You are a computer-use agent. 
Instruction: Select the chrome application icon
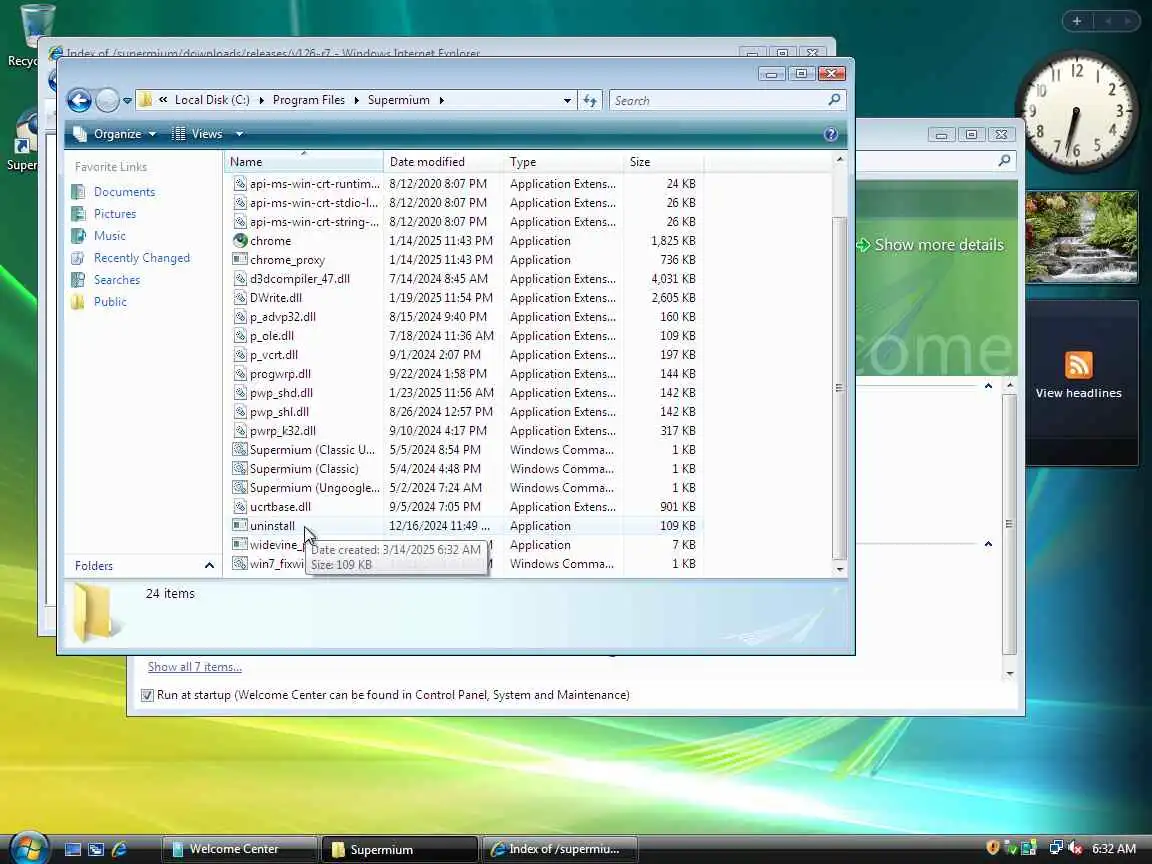pyautogui.click(x=240, y=240)
